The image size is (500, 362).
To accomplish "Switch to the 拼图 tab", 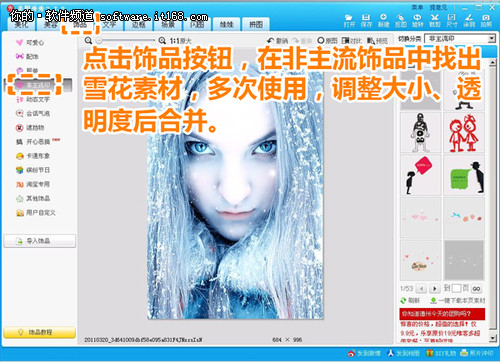I will click(256, 24).
